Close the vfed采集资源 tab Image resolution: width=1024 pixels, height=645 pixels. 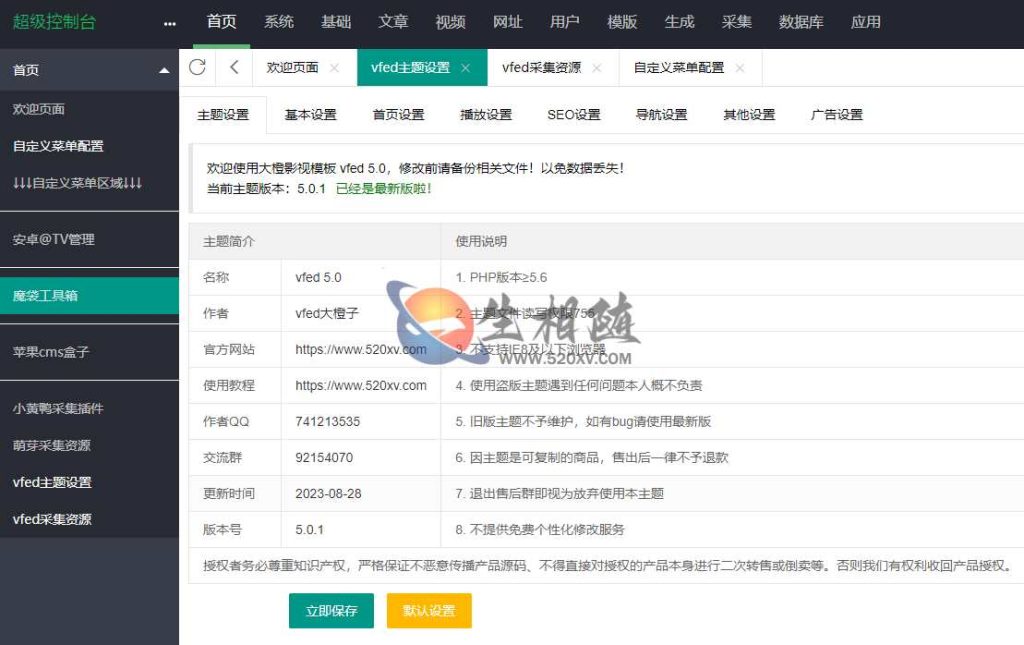coord(596,68)
